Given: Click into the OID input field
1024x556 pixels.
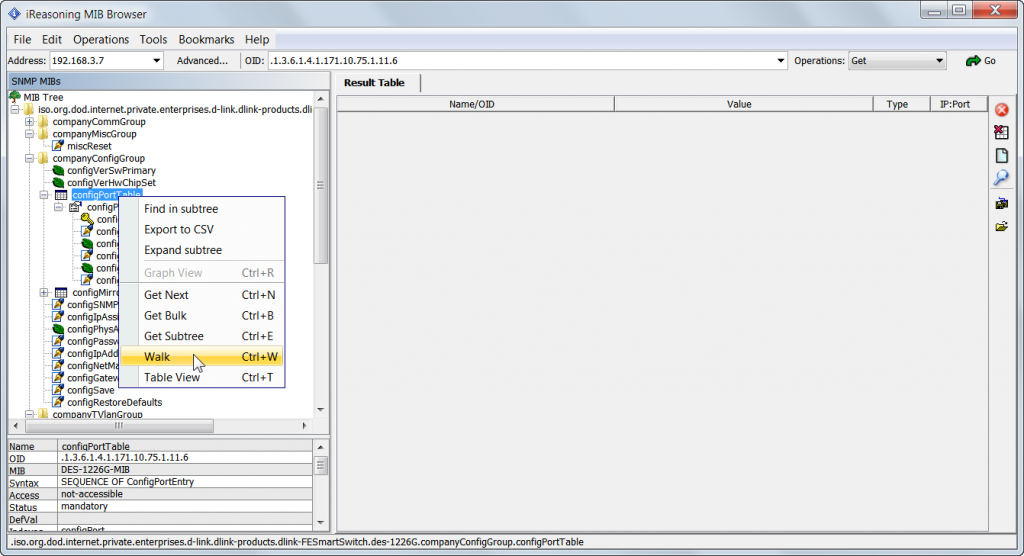Looking at the screenshot, I should click(520, 61).
